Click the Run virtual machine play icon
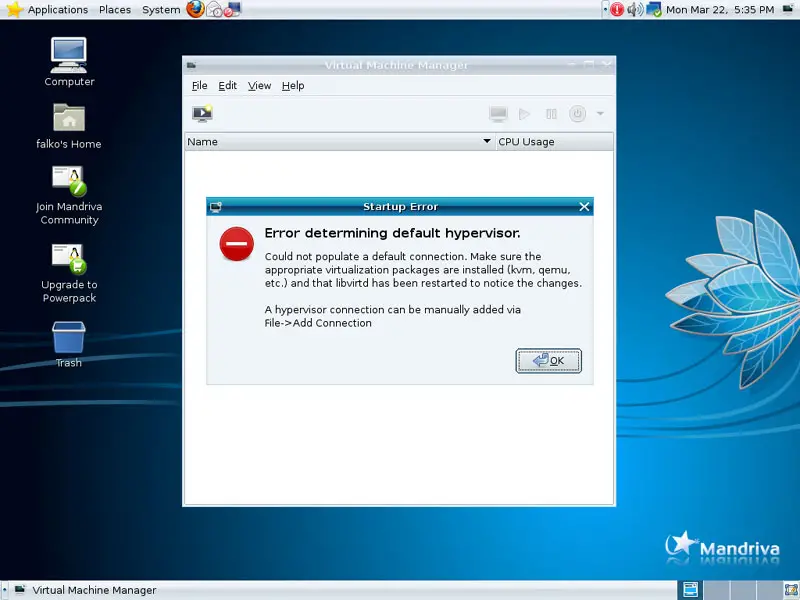 [524, 114]
